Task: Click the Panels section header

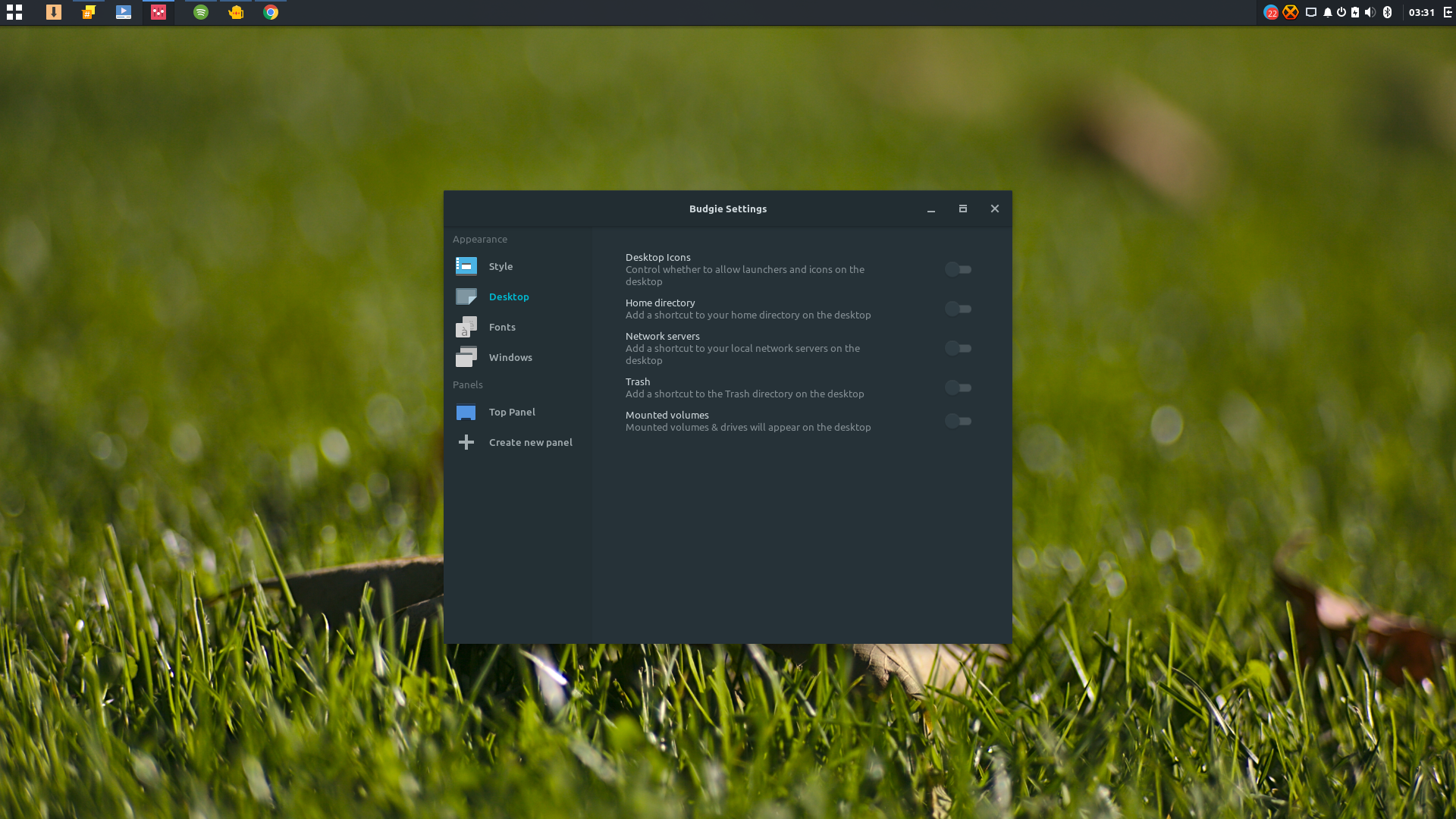Action: [468, 384]
